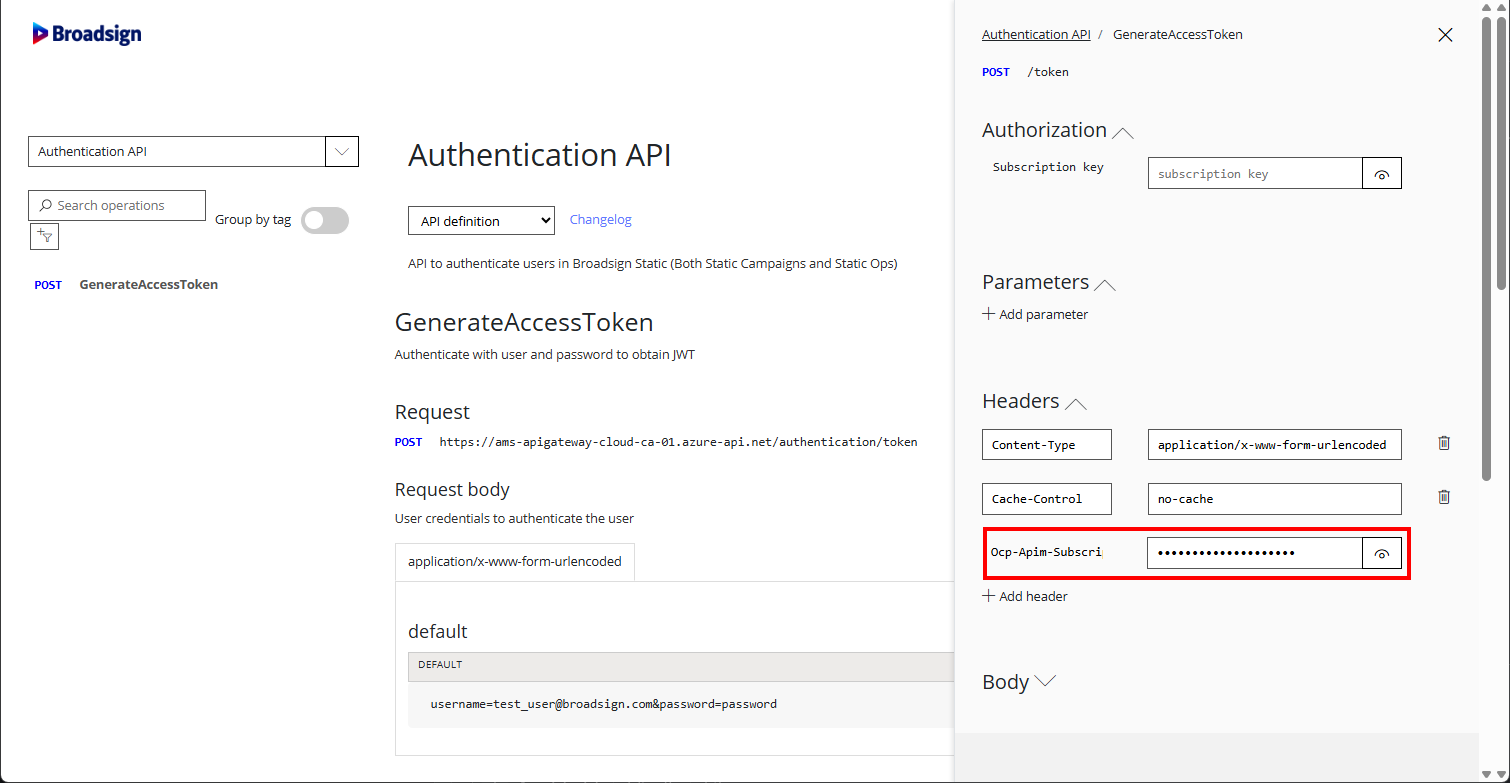This screenshot has width=1510, height=783.
Task: Focus the Search operations field
Action: (117, 205)
